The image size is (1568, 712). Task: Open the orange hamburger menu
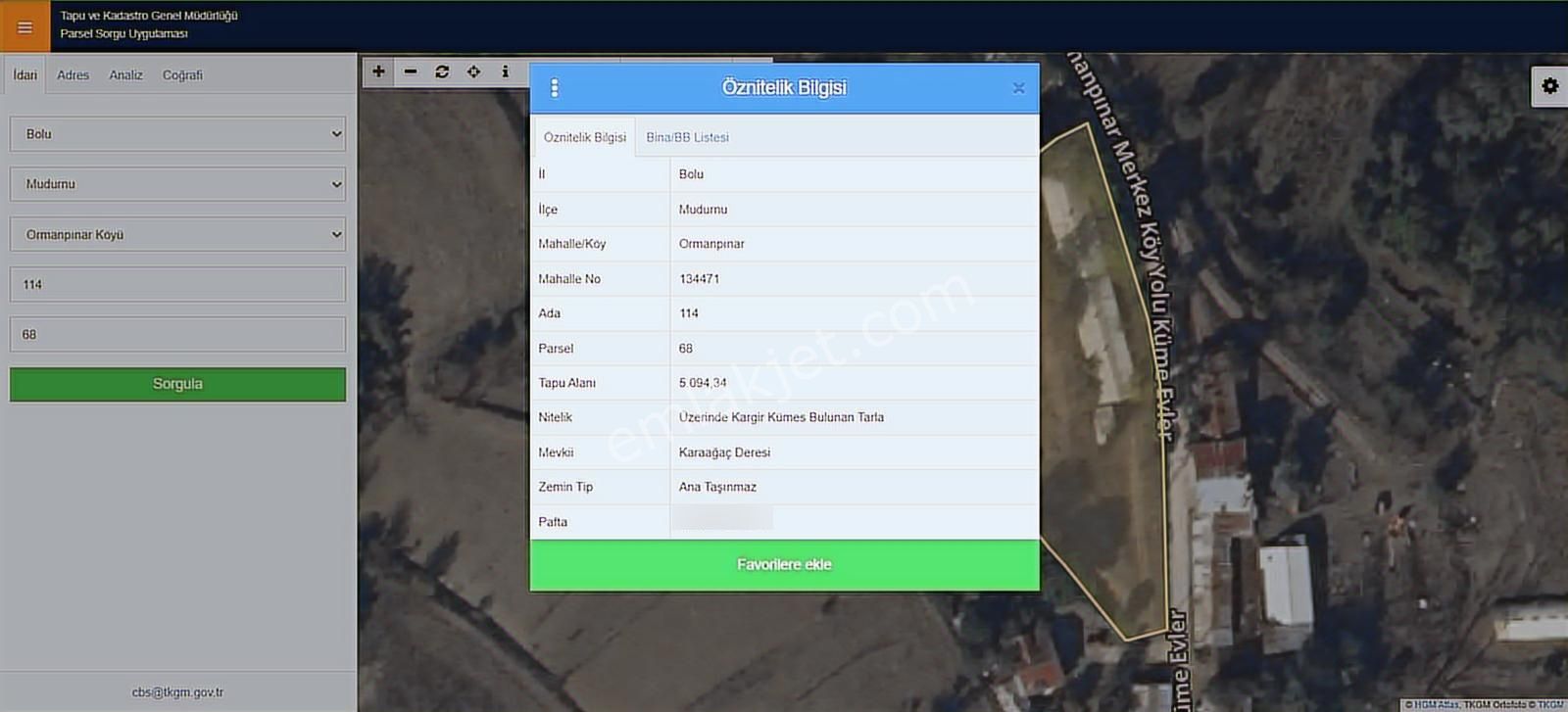click(24, 27)
